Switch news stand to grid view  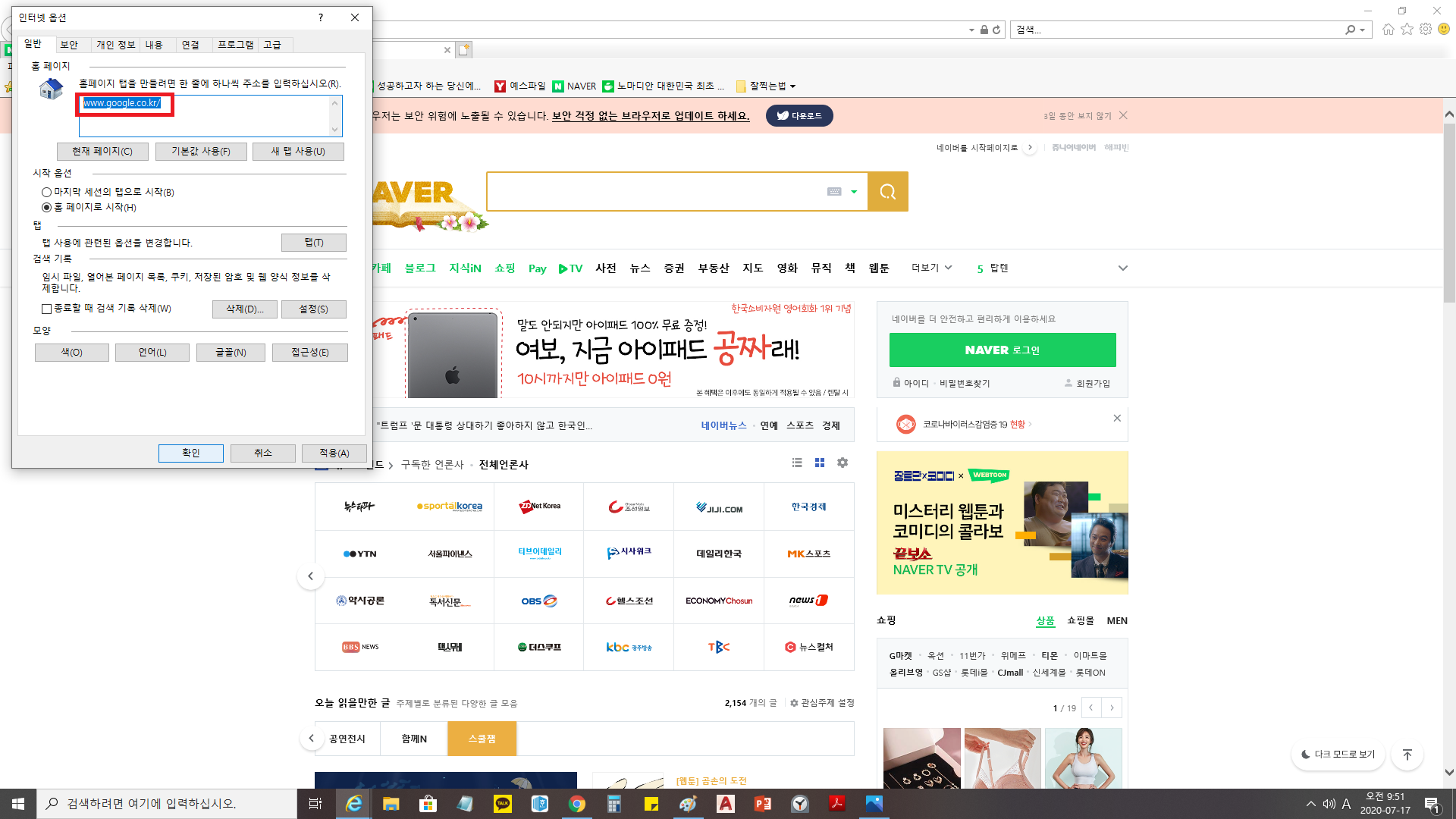click(820, 463)
